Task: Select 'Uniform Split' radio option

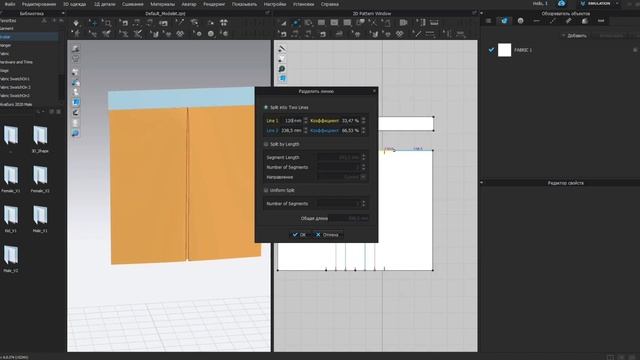Action: pyautogui.click(x=266, y=190)
